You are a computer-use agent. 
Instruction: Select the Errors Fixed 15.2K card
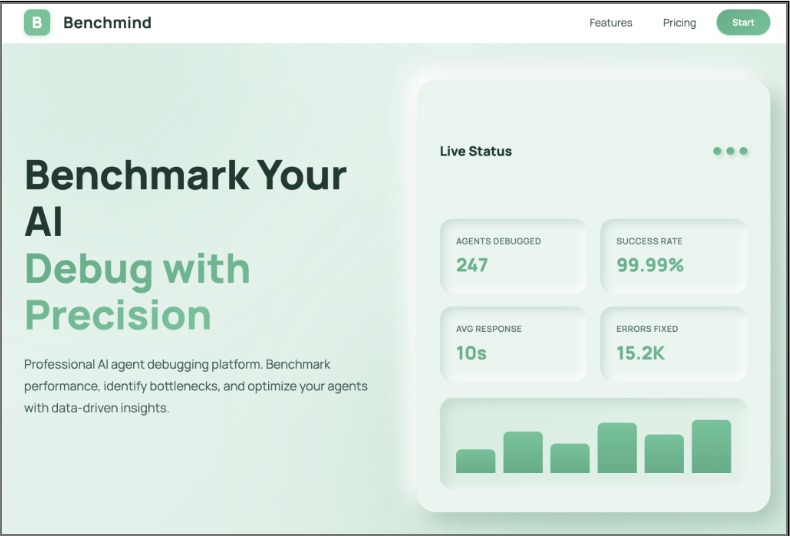coord(673,344)
